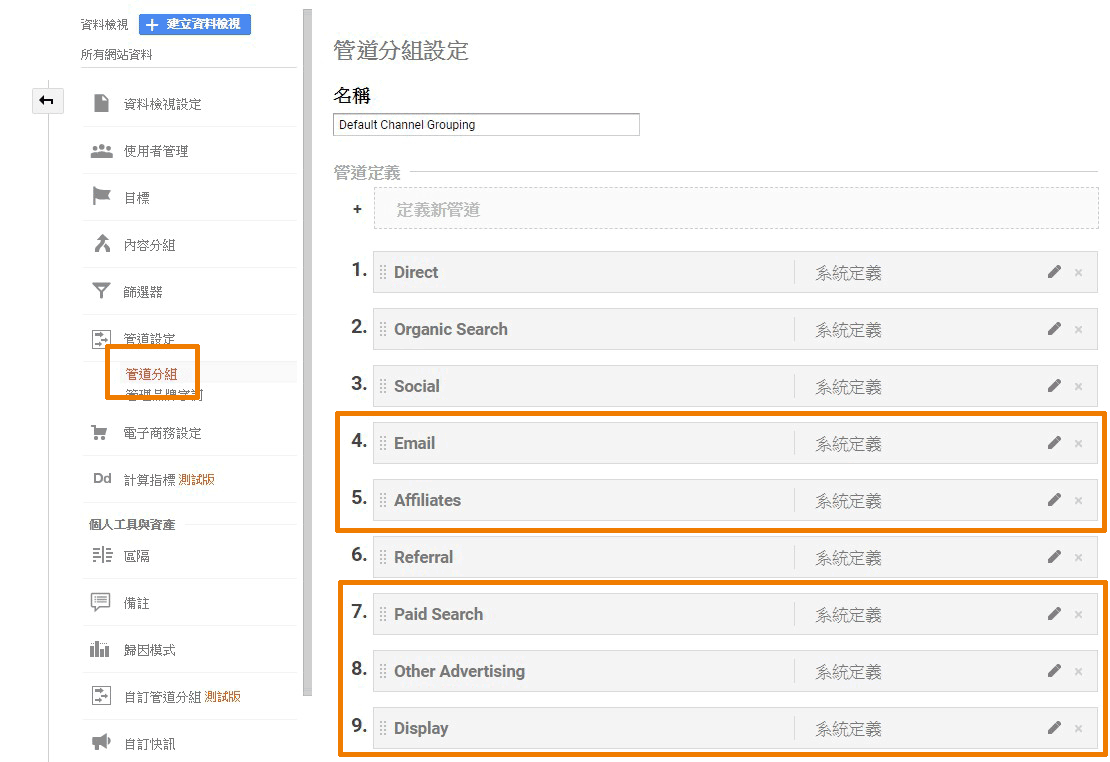This screenshot has height=762, width=1110.
Task: Open 自訂管道分組 測試版 item
Action: click(182, 697)
